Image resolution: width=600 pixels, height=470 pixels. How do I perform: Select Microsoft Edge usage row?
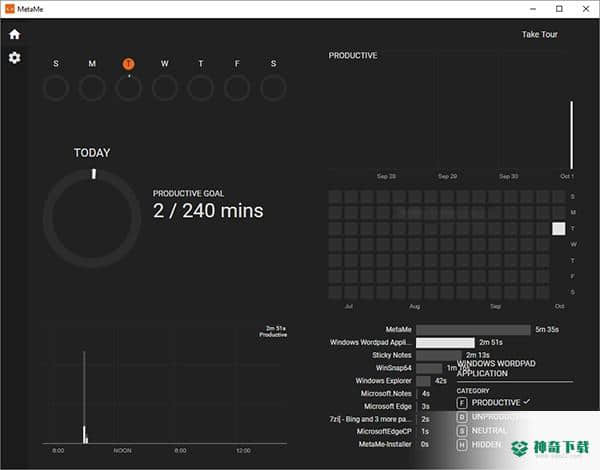coord(397,406)
